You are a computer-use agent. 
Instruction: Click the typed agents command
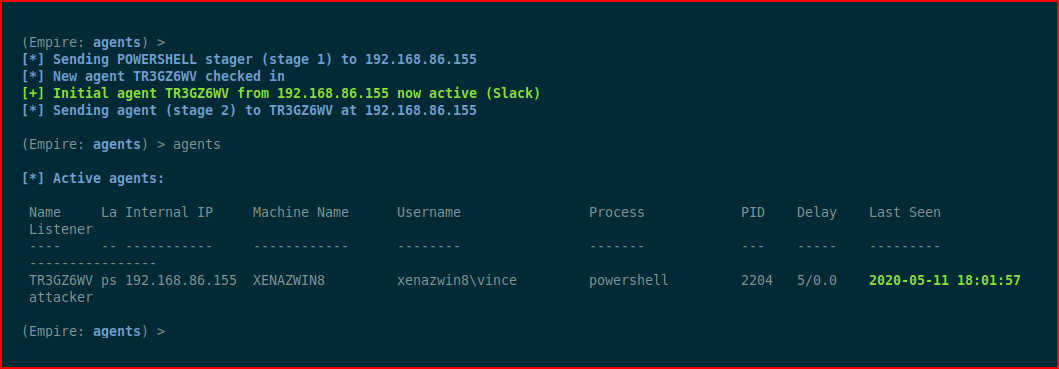click(x=197, y=144)
